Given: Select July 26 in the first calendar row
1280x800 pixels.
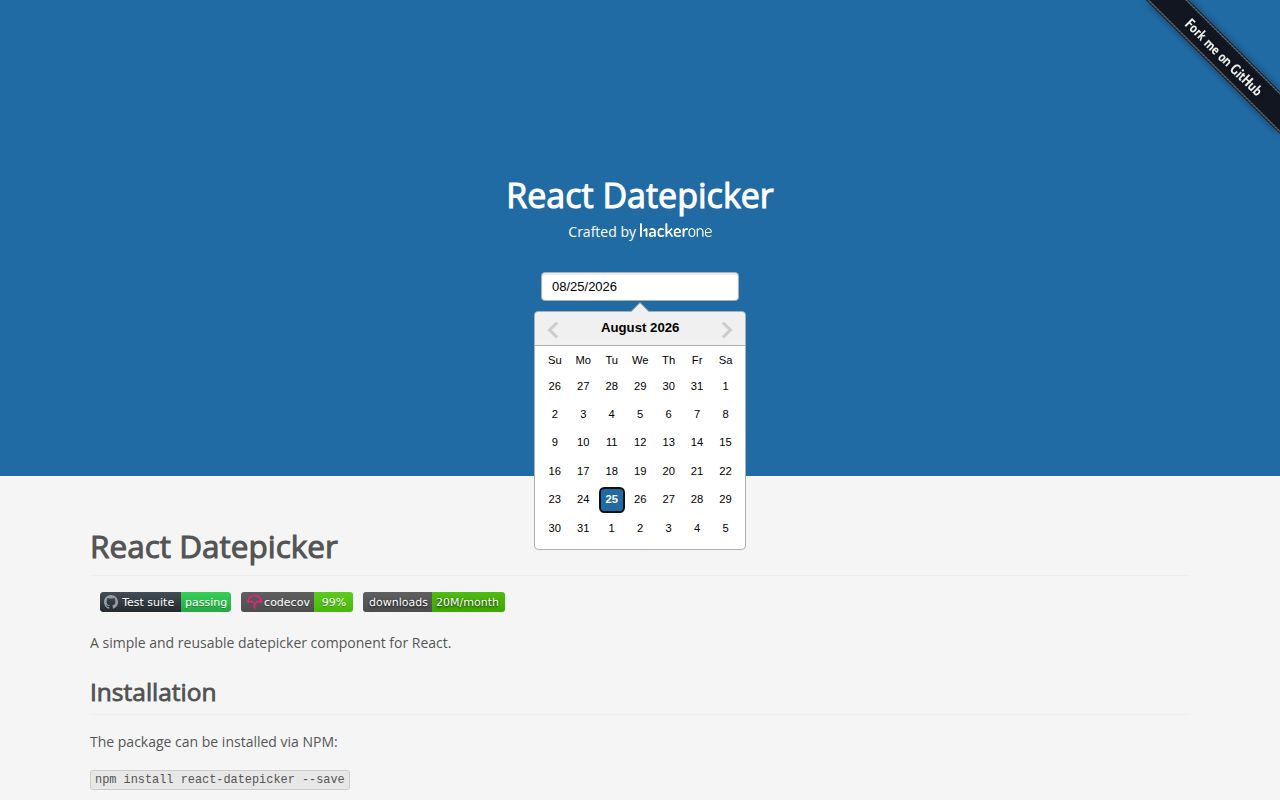Looking at the screenshot, I should [x=555, y=386].
